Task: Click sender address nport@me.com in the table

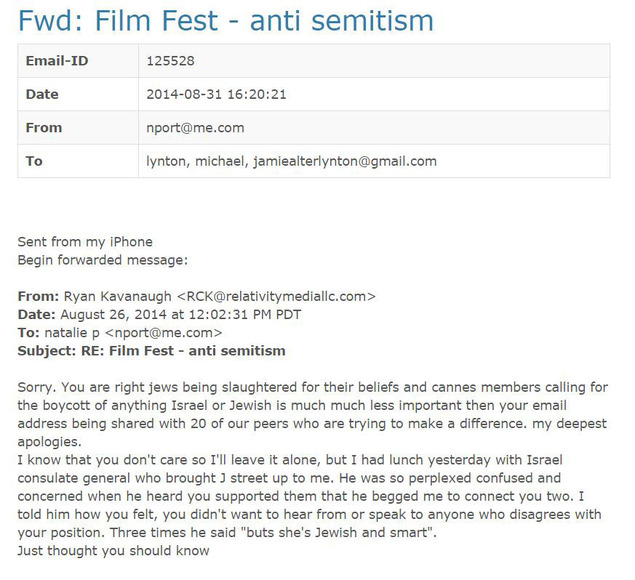Action: pyautogui.click(x=195, y=128)
